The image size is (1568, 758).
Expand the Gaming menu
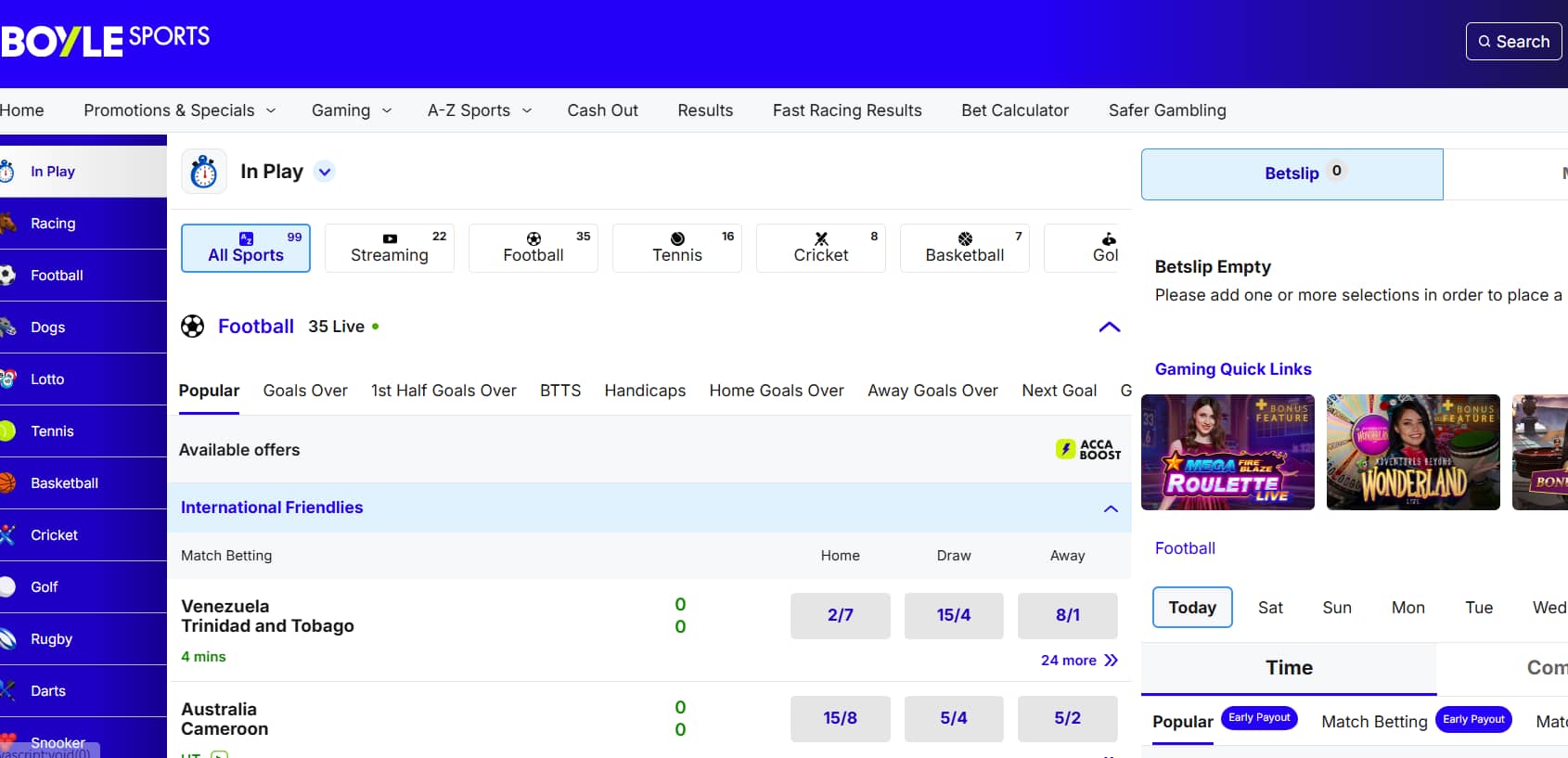click(352, 110)
